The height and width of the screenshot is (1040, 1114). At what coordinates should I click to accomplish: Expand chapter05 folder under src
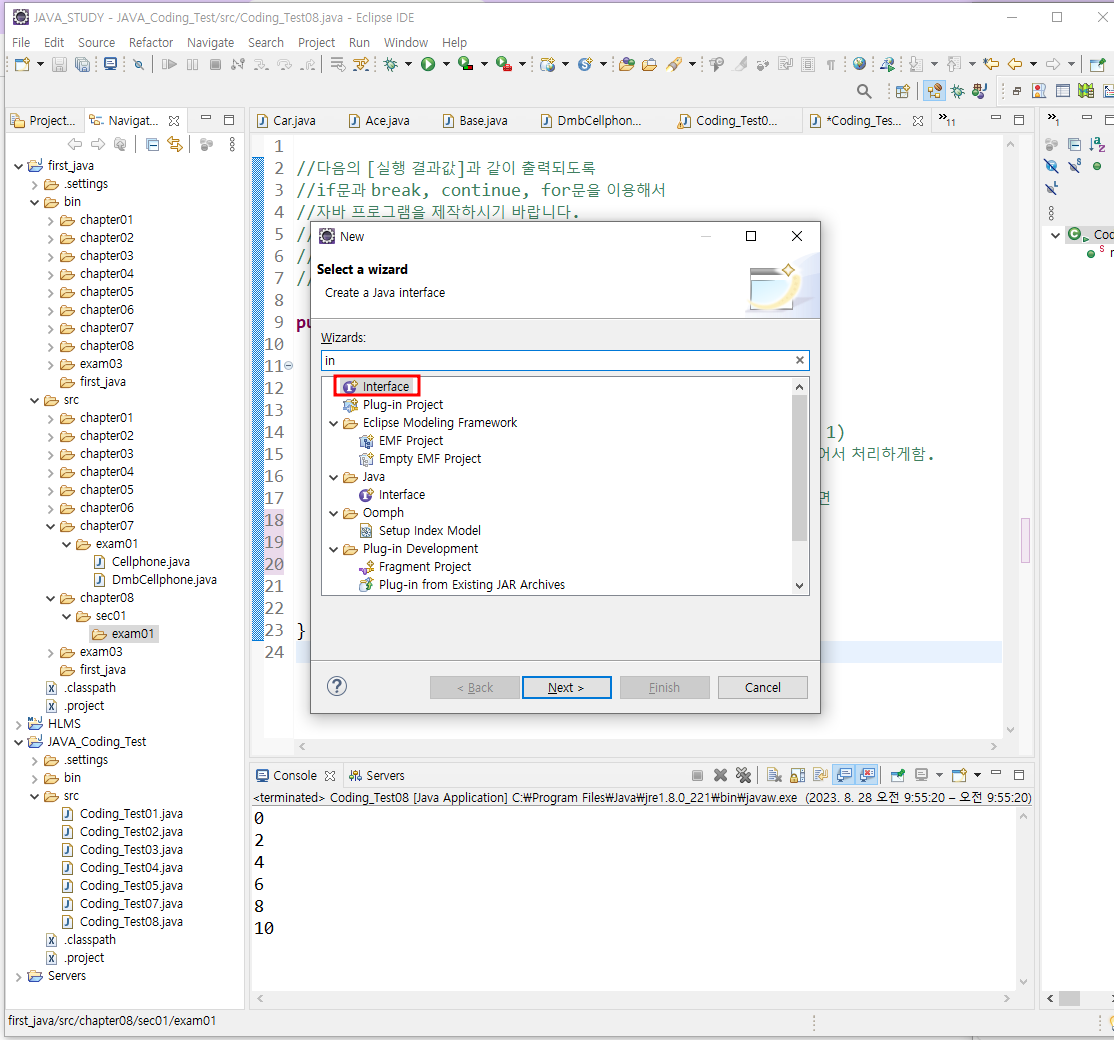click(x=50, y=490)
